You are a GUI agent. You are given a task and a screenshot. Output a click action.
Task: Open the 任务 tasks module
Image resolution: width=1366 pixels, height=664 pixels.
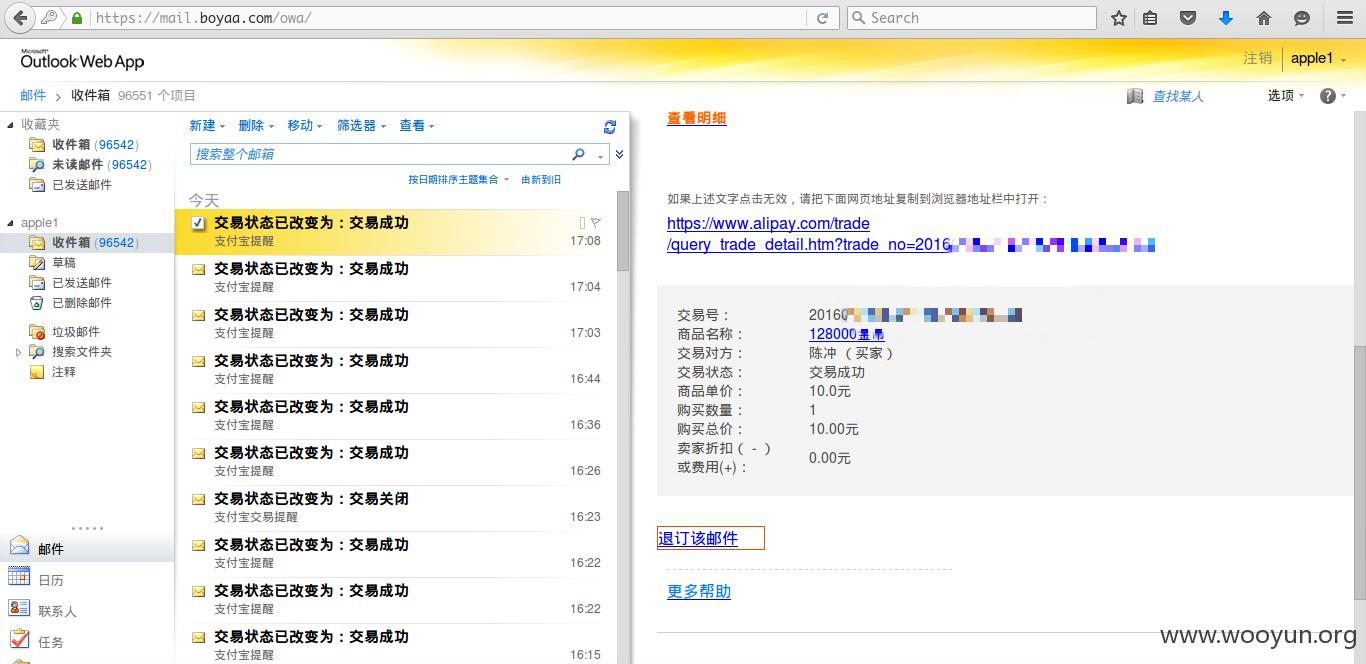[87, 641]
